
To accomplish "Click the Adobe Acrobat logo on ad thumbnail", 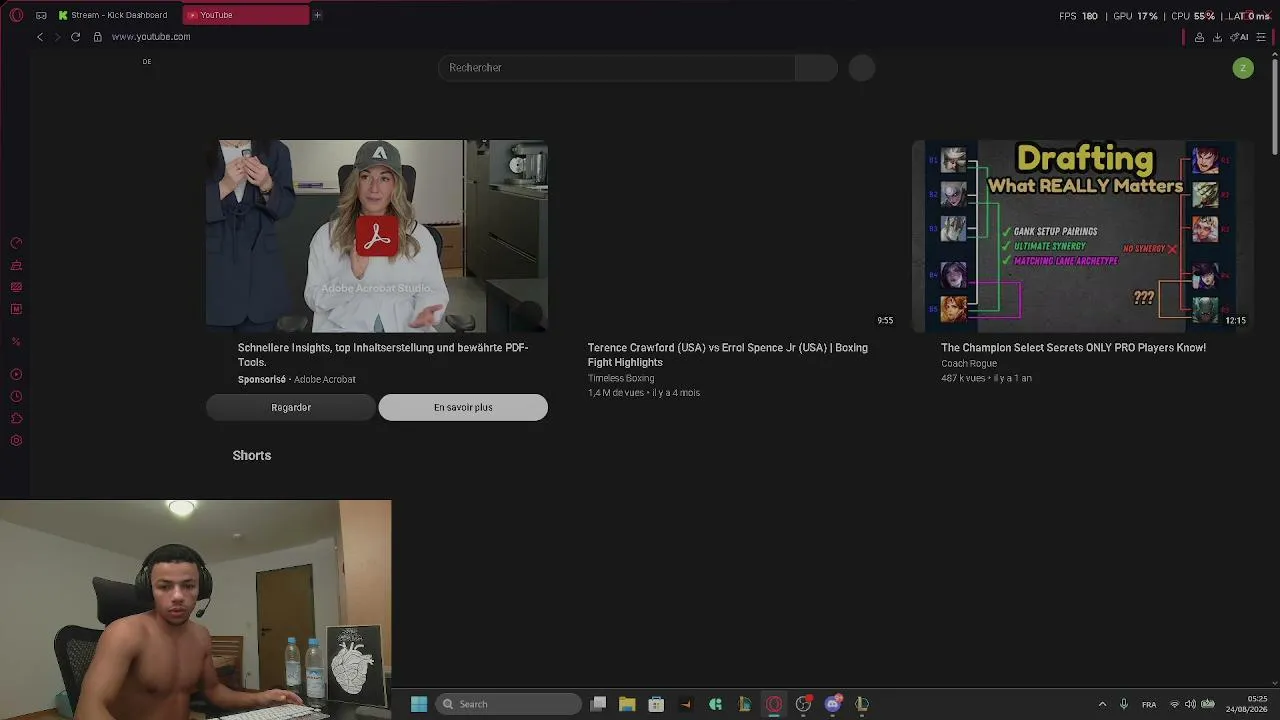I will (x=377, y=236).
